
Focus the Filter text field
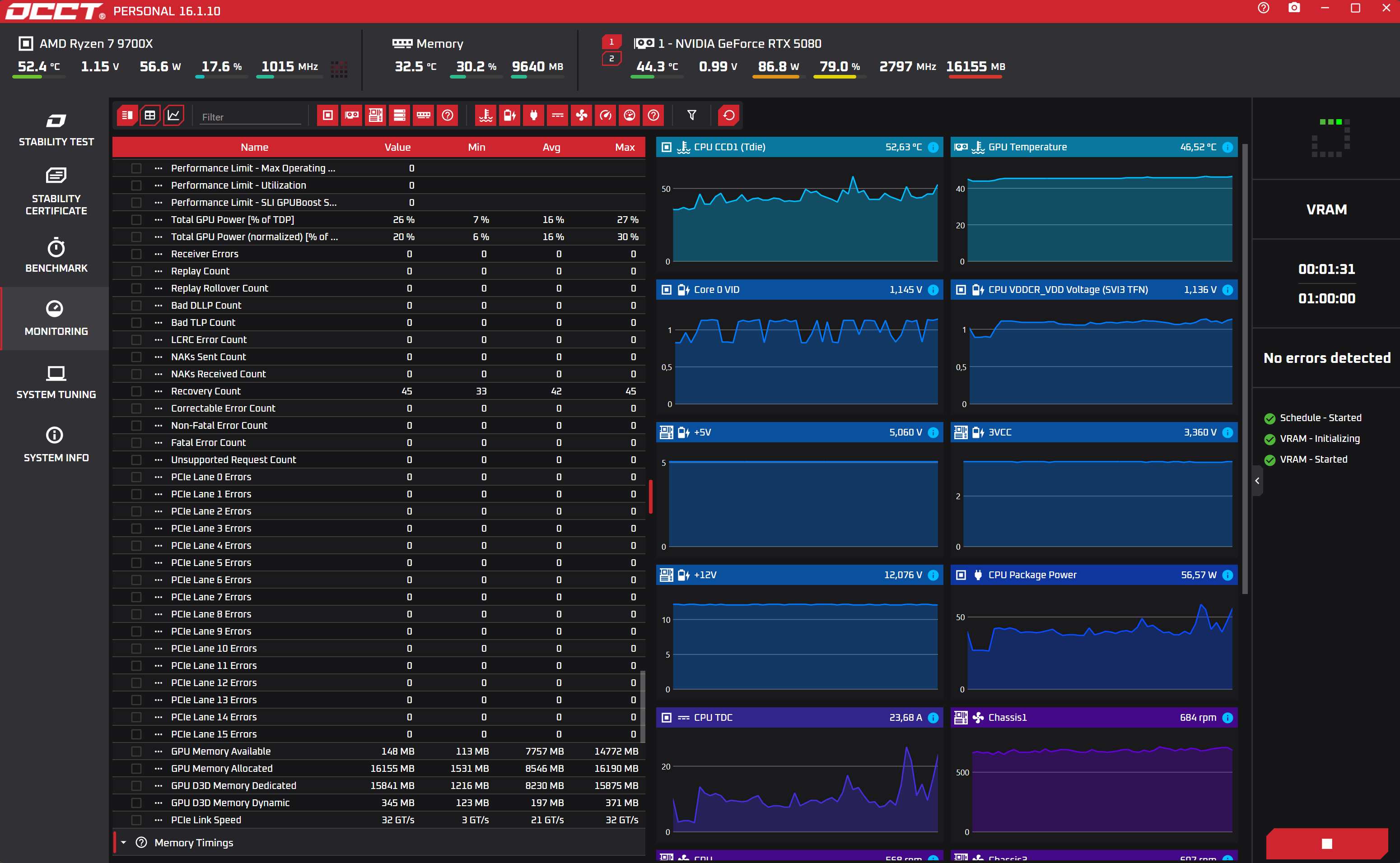tap(250, 117)
